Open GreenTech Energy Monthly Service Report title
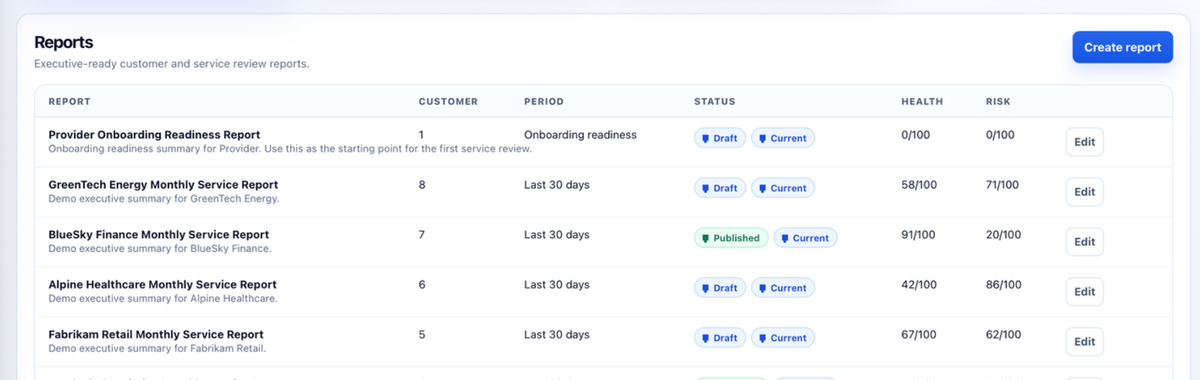The image size is (1200, 380). [x=163, y=185]
